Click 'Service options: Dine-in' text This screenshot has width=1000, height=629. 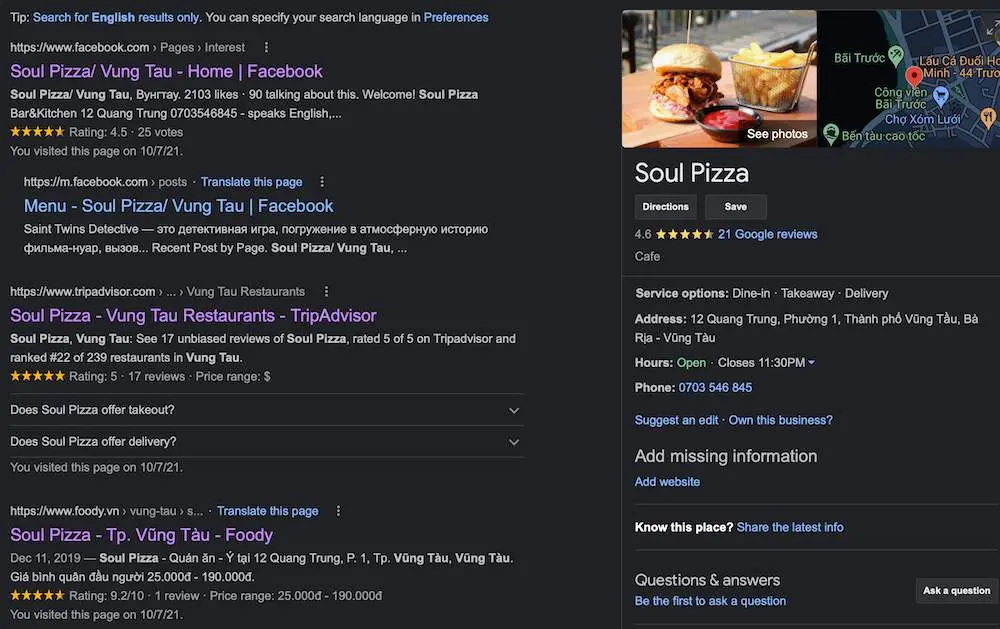click(x=703, y=293)
